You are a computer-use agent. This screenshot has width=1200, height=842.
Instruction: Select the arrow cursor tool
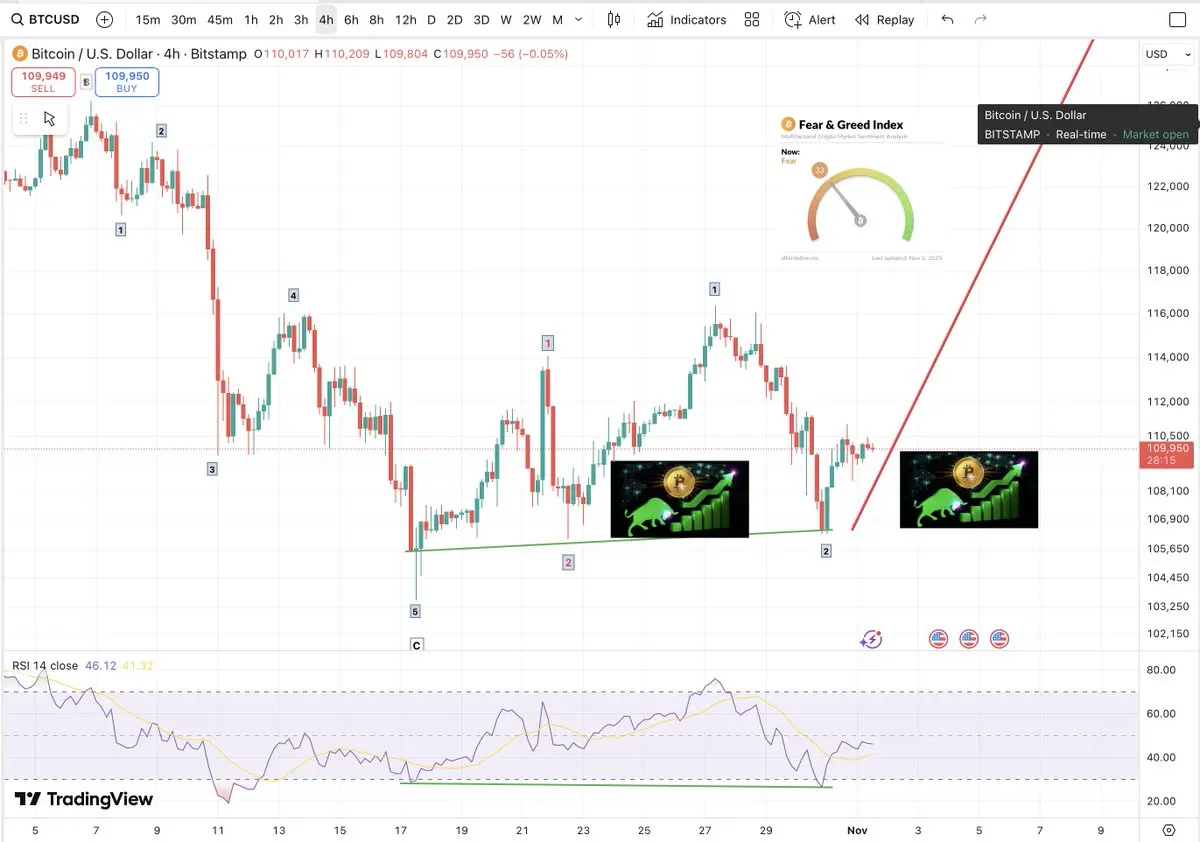pos(50,118)
